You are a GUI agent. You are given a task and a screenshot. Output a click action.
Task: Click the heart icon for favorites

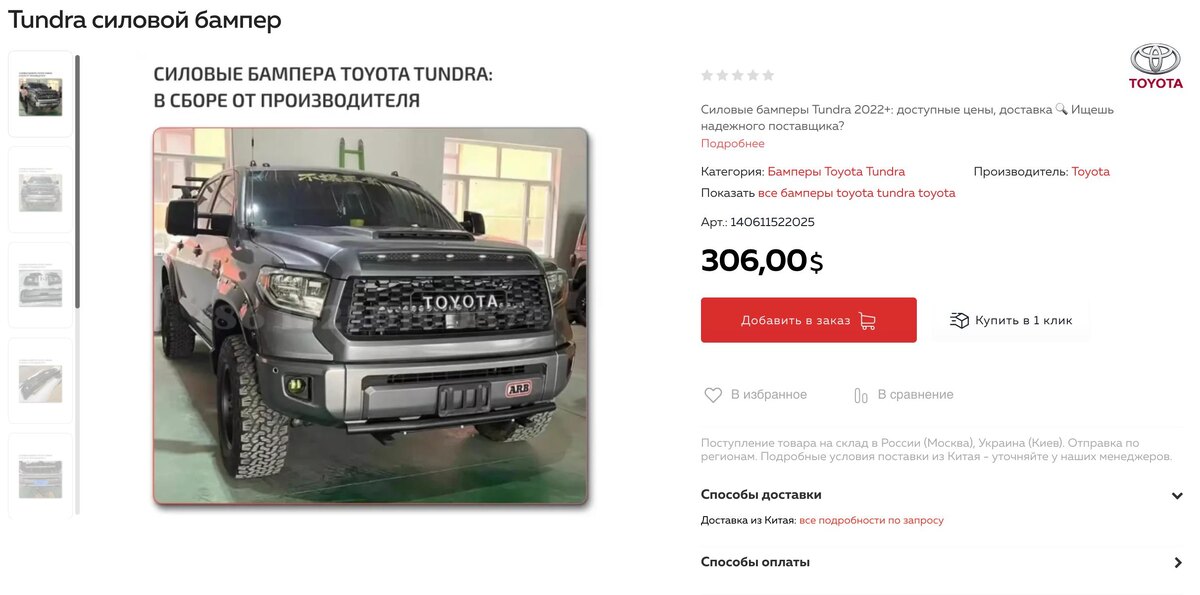[x=713, y=395]
